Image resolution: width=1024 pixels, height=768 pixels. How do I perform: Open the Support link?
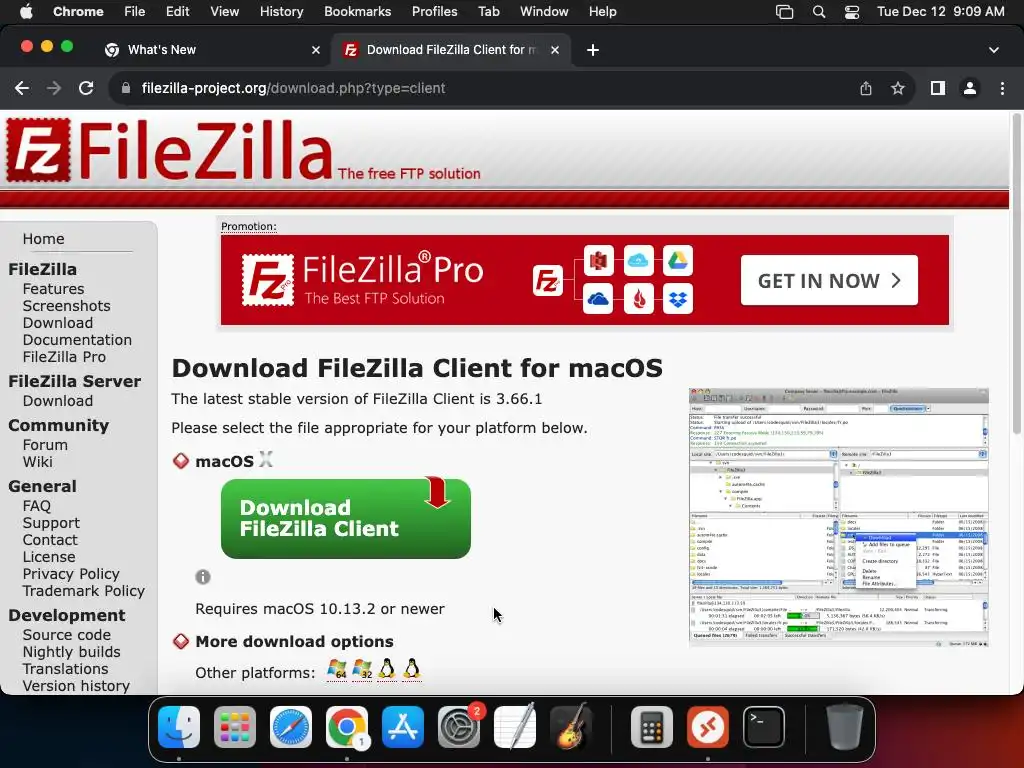tap(51, 523)
